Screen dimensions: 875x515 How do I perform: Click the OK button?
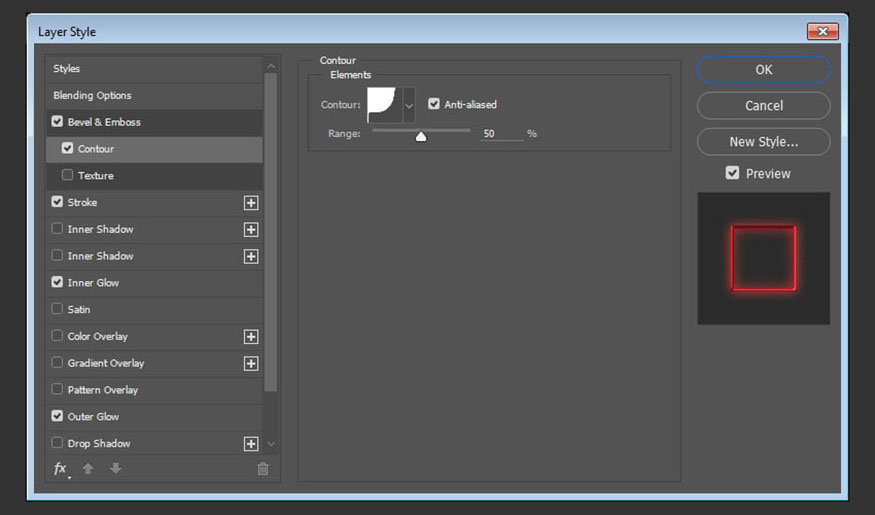(763, 70)
